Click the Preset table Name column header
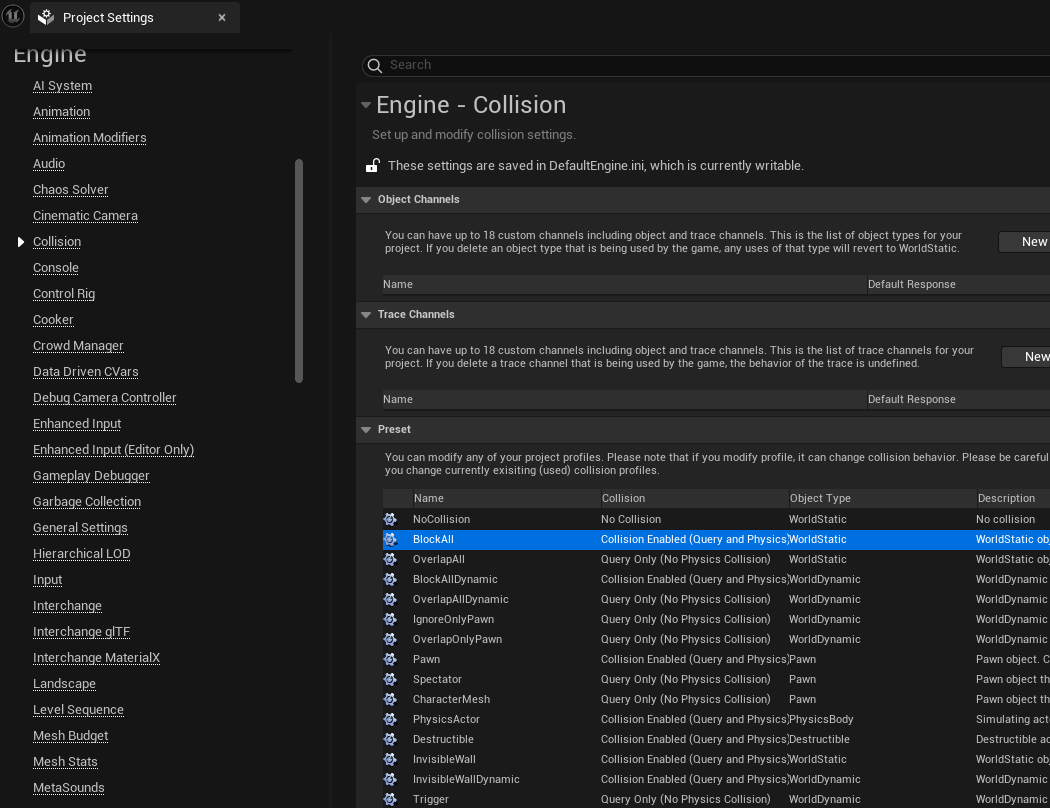This screenshot has height=808, width=1050. coord(506,499)
